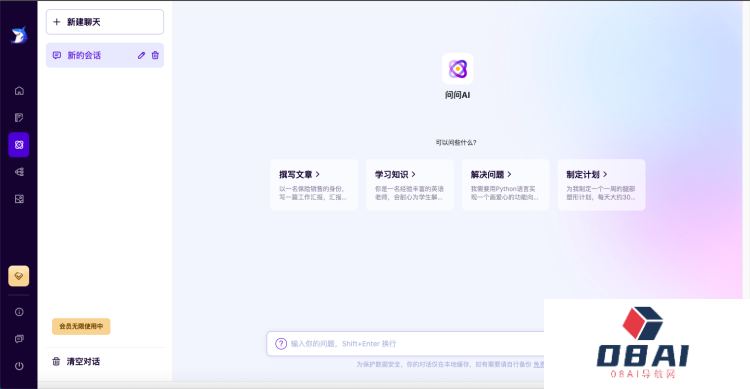Click the gold diamond membership icon
This screenshot has height=389, width=750.
click(x=19, y=276)
